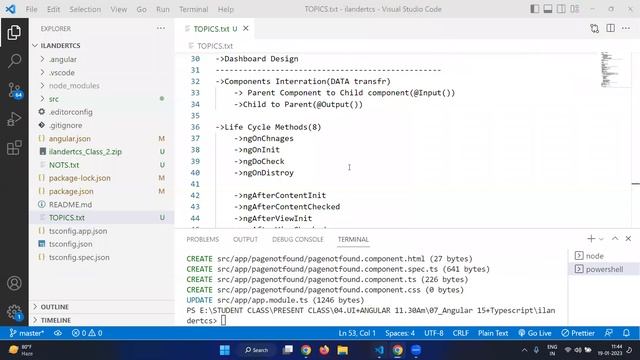Viewport: 640px width, 360px height.
Task: Open the Terminal menu
Action: (193, 9)
